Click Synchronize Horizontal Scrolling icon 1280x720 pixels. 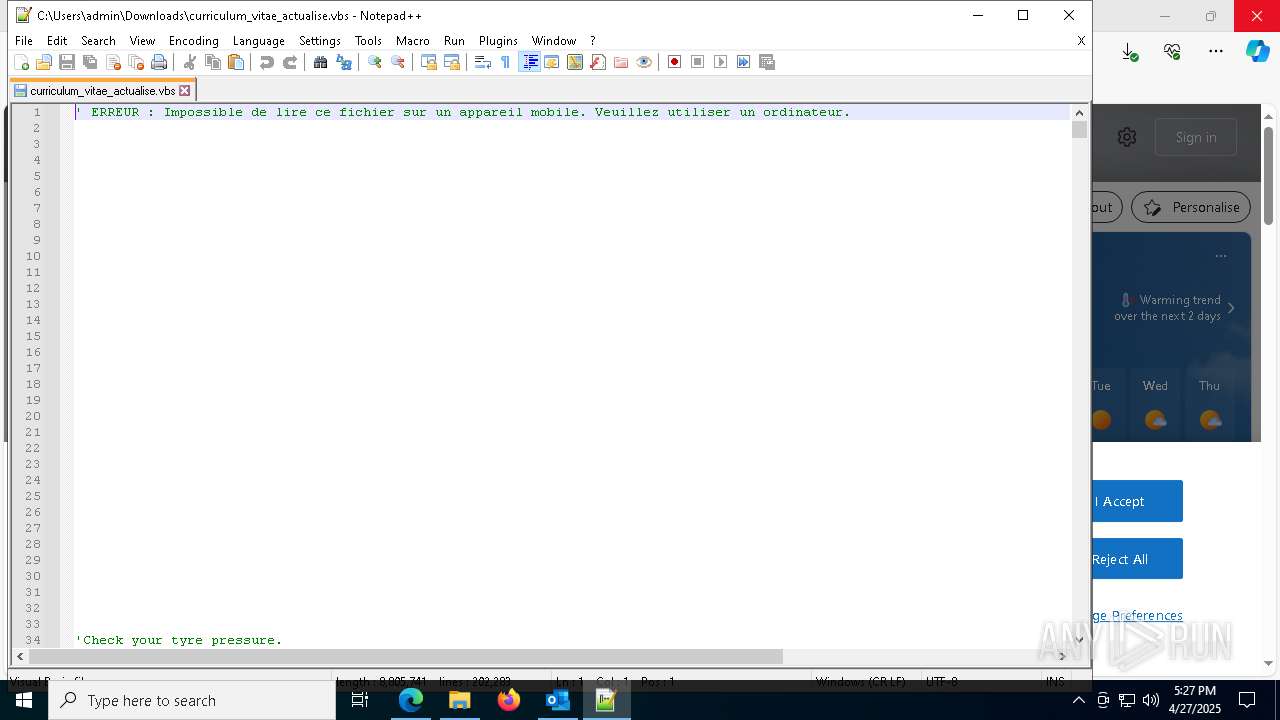[452, 62]
